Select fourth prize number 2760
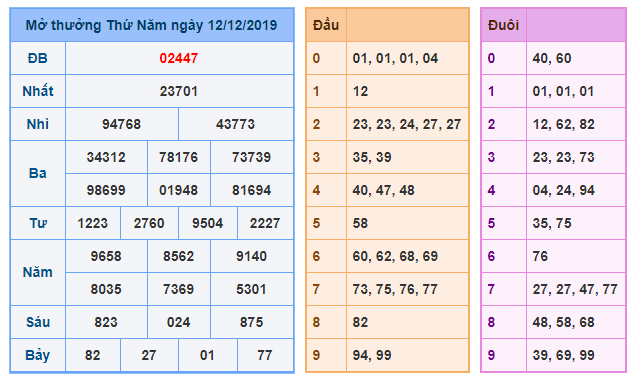The image size is (637, 381). tap(149, 223)
